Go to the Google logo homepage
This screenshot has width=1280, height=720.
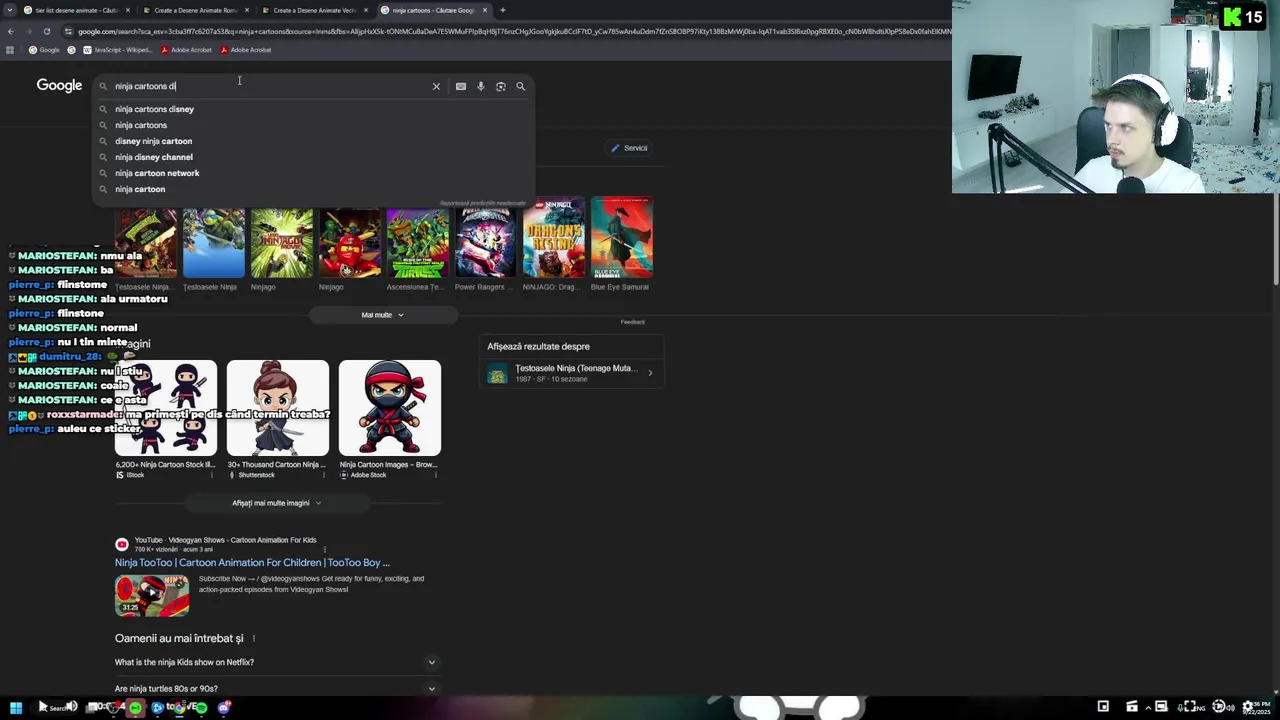point(59,86)
